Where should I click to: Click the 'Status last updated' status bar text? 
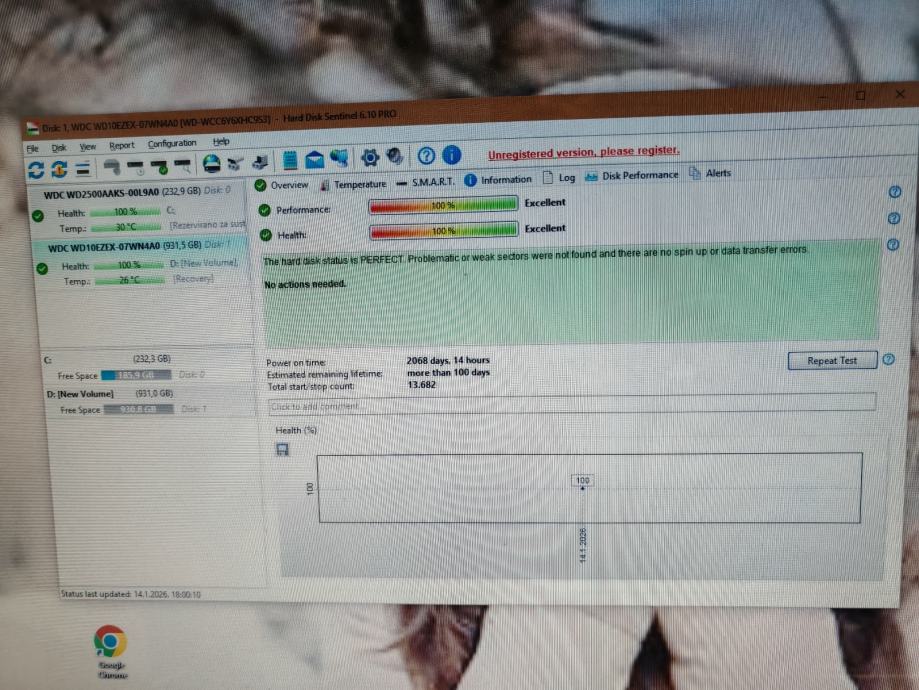(131, 594)
